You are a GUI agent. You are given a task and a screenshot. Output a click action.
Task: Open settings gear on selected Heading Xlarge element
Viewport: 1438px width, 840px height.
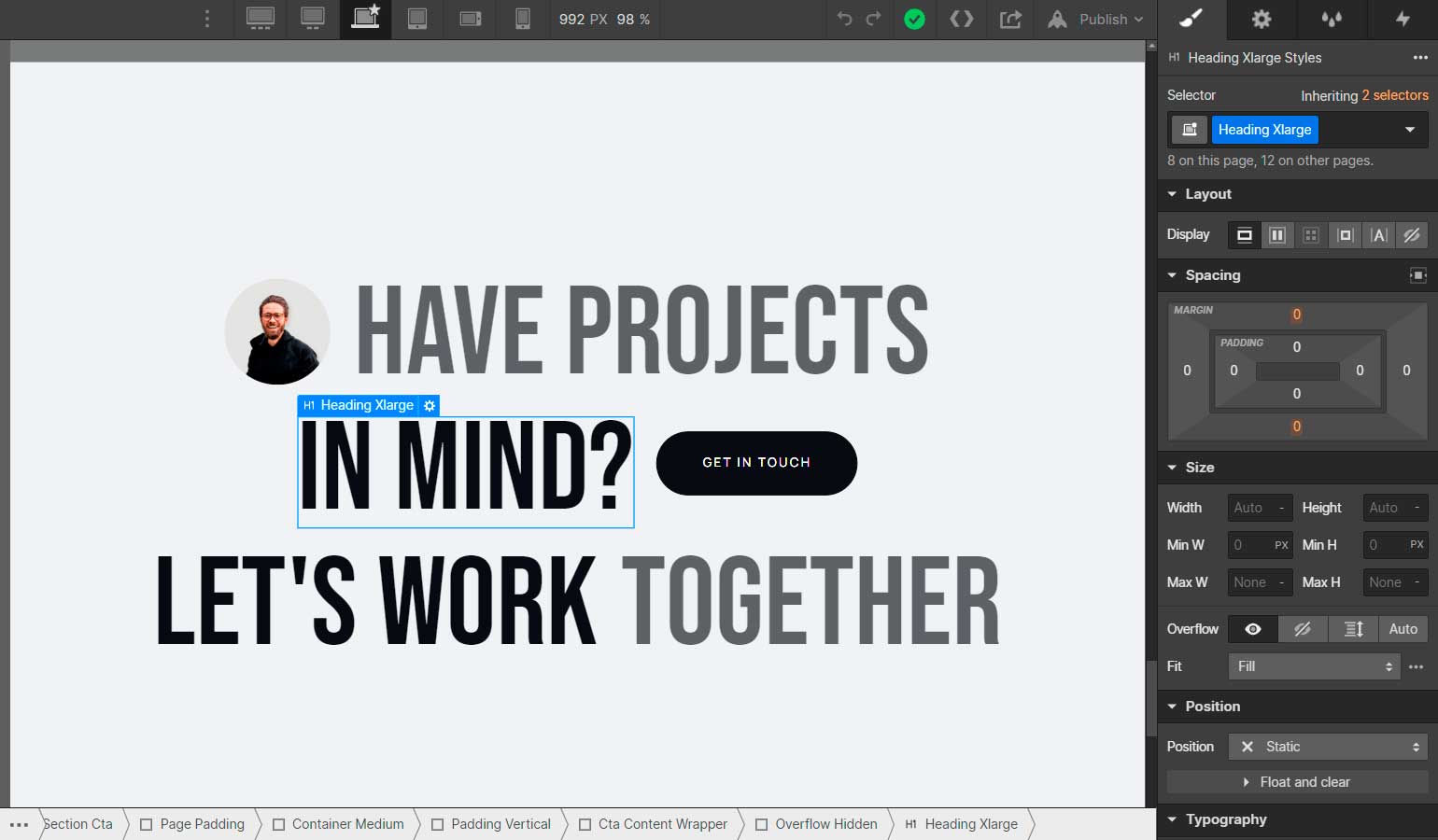(x=429, y=405)
